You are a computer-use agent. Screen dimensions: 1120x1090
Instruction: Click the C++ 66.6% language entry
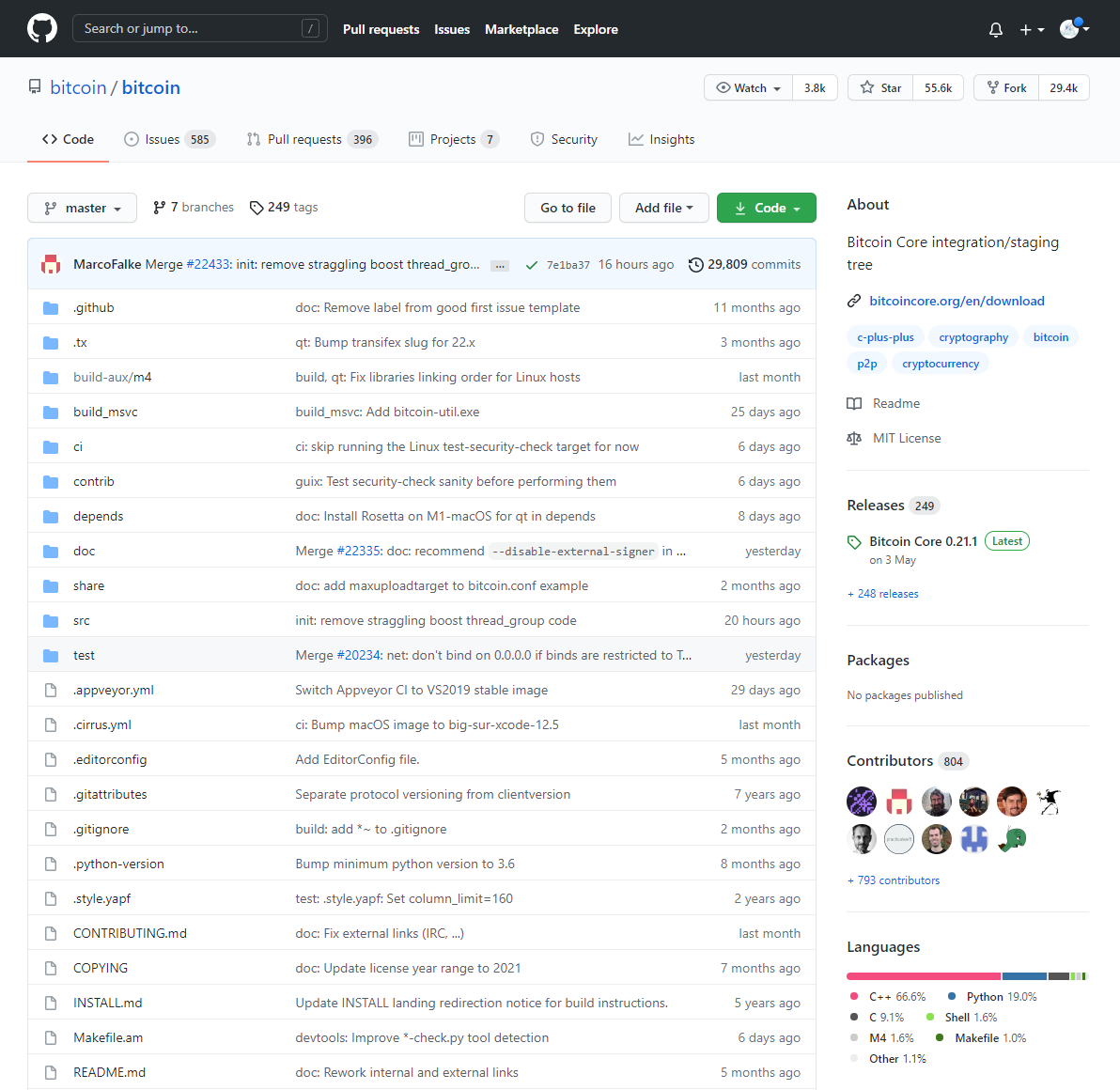(888, 997)
